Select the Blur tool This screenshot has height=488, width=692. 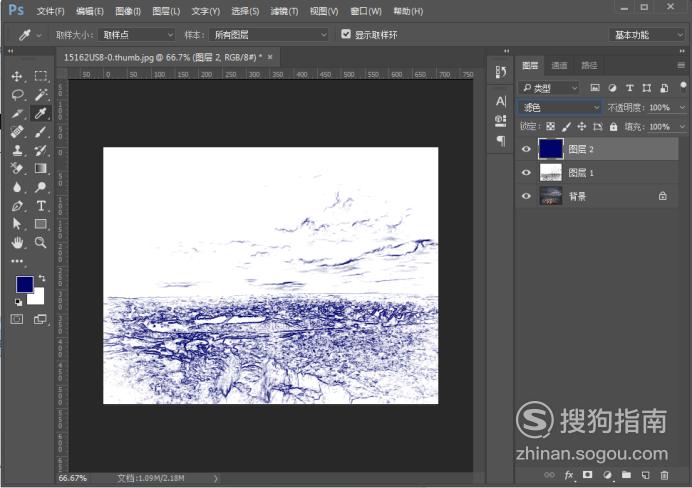coord(17,187)
